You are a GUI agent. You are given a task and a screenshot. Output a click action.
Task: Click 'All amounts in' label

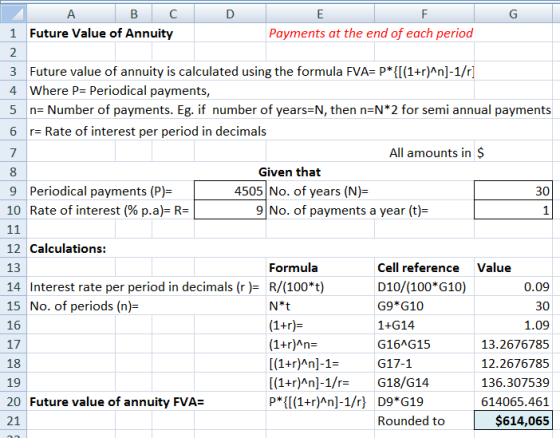point(430,153)
